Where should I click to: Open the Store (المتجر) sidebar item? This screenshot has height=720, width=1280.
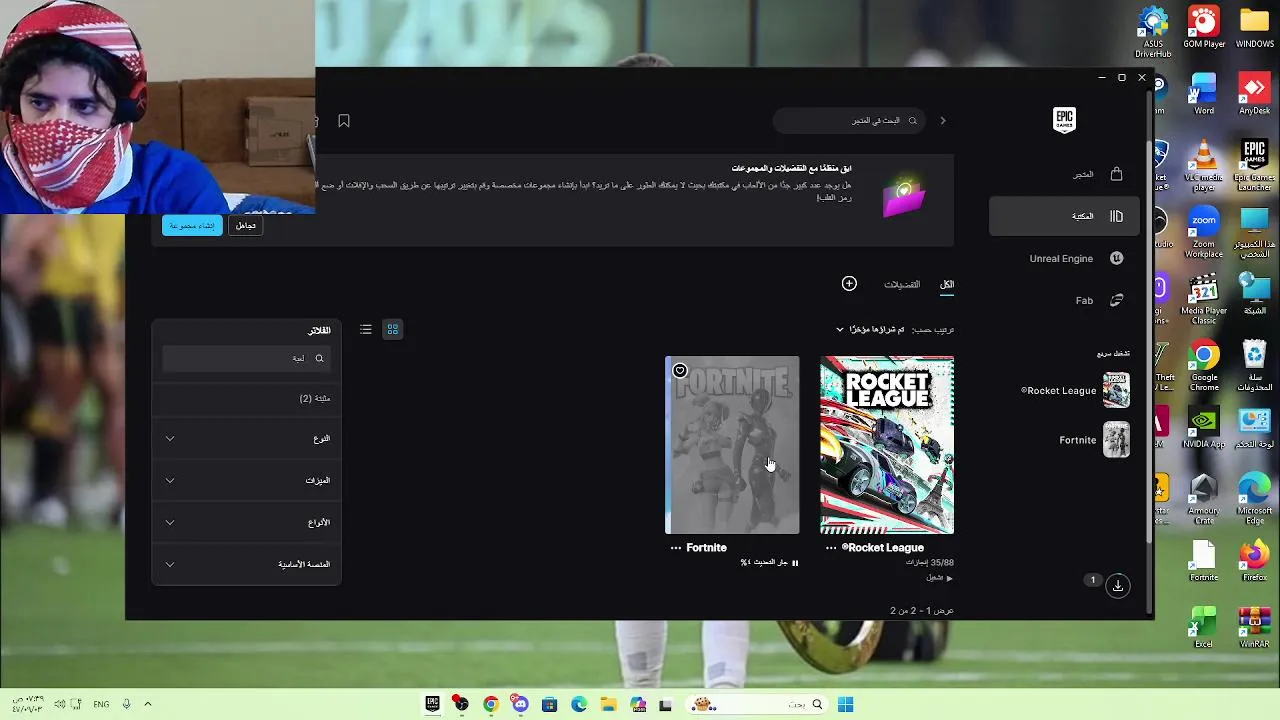1064,174
